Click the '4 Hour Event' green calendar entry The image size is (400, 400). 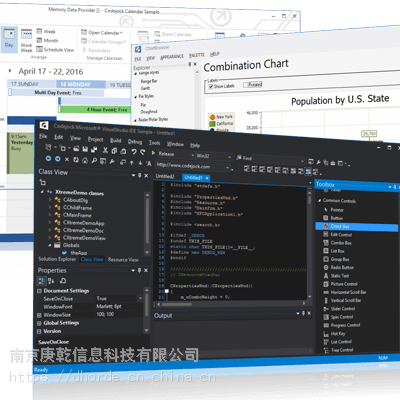(94, 109)
